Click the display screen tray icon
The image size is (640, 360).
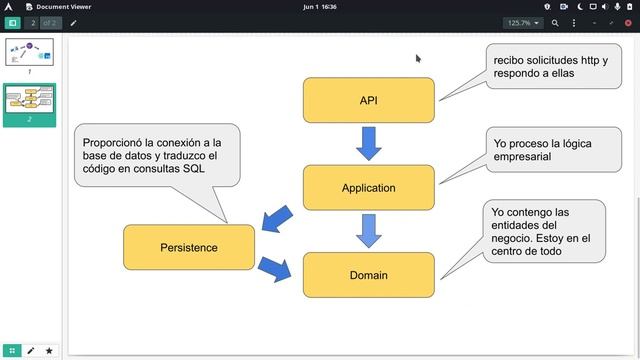click(593, 7)
